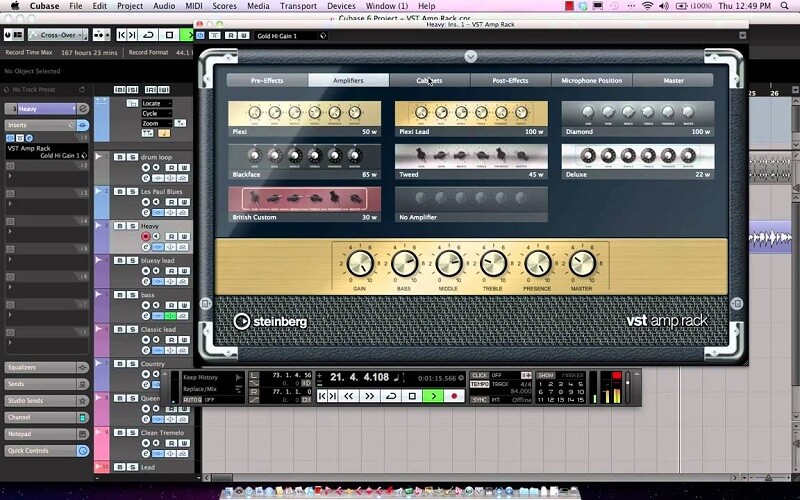Enable Read automation on bluesy lead track
800x500 pixels.
pyautogui.click(x=171, y=271)
